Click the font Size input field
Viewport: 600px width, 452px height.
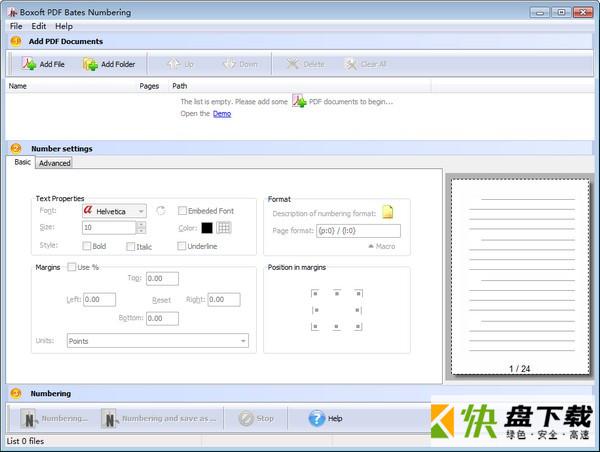[109, 228]
